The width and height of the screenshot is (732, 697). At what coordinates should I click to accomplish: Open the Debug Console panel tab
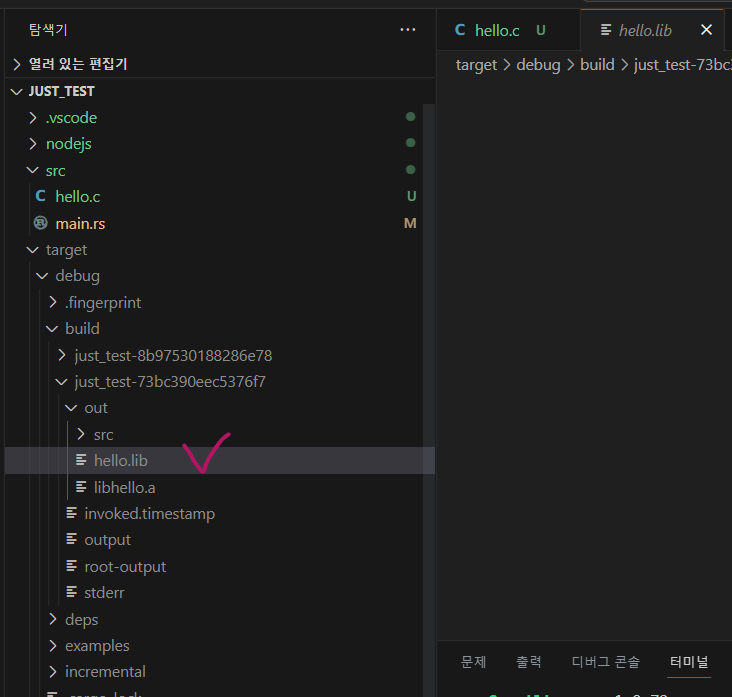(x=607, y=662)
